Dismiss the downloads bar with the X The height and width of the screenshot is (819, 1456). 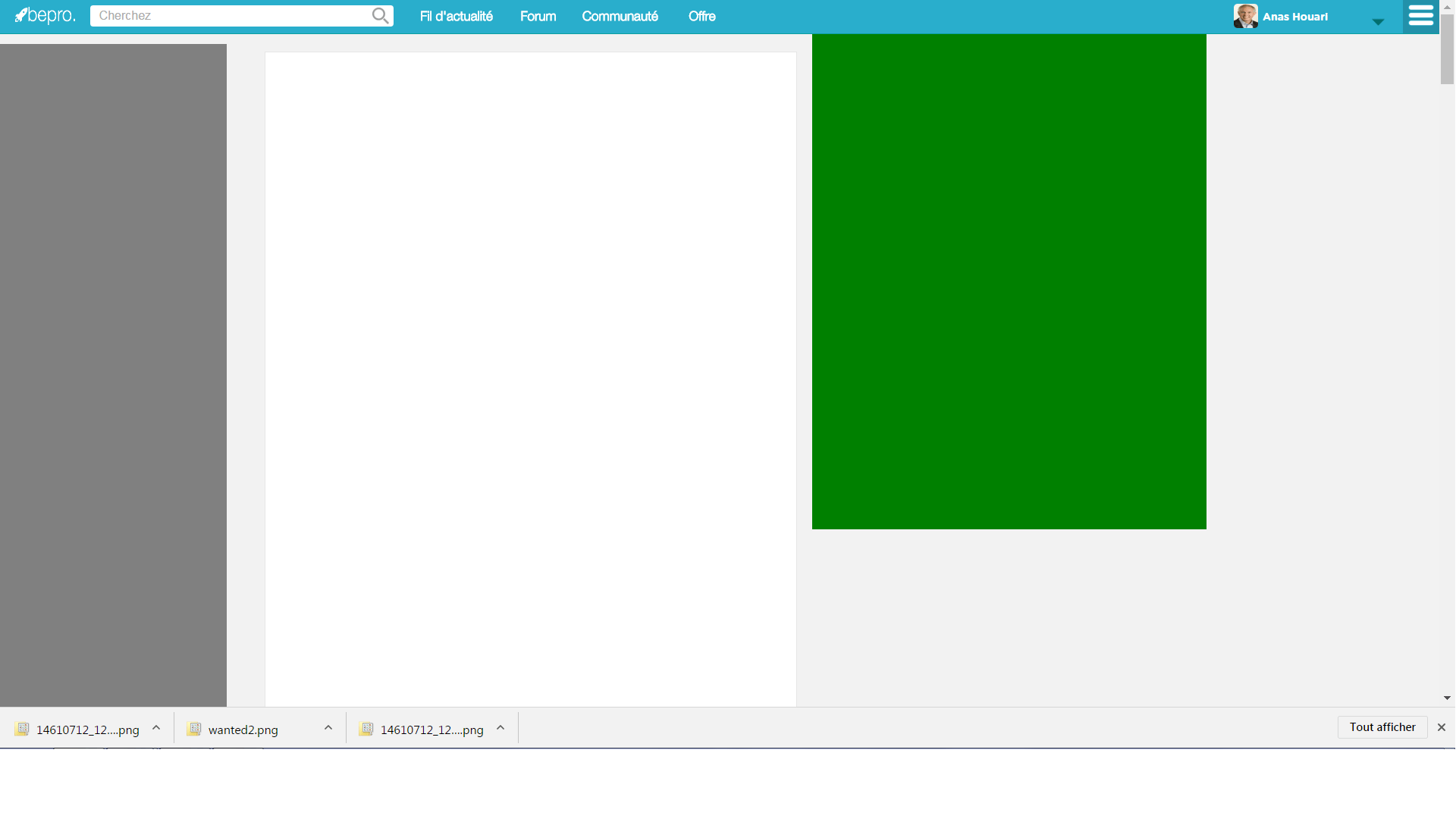pos(1442,727)
